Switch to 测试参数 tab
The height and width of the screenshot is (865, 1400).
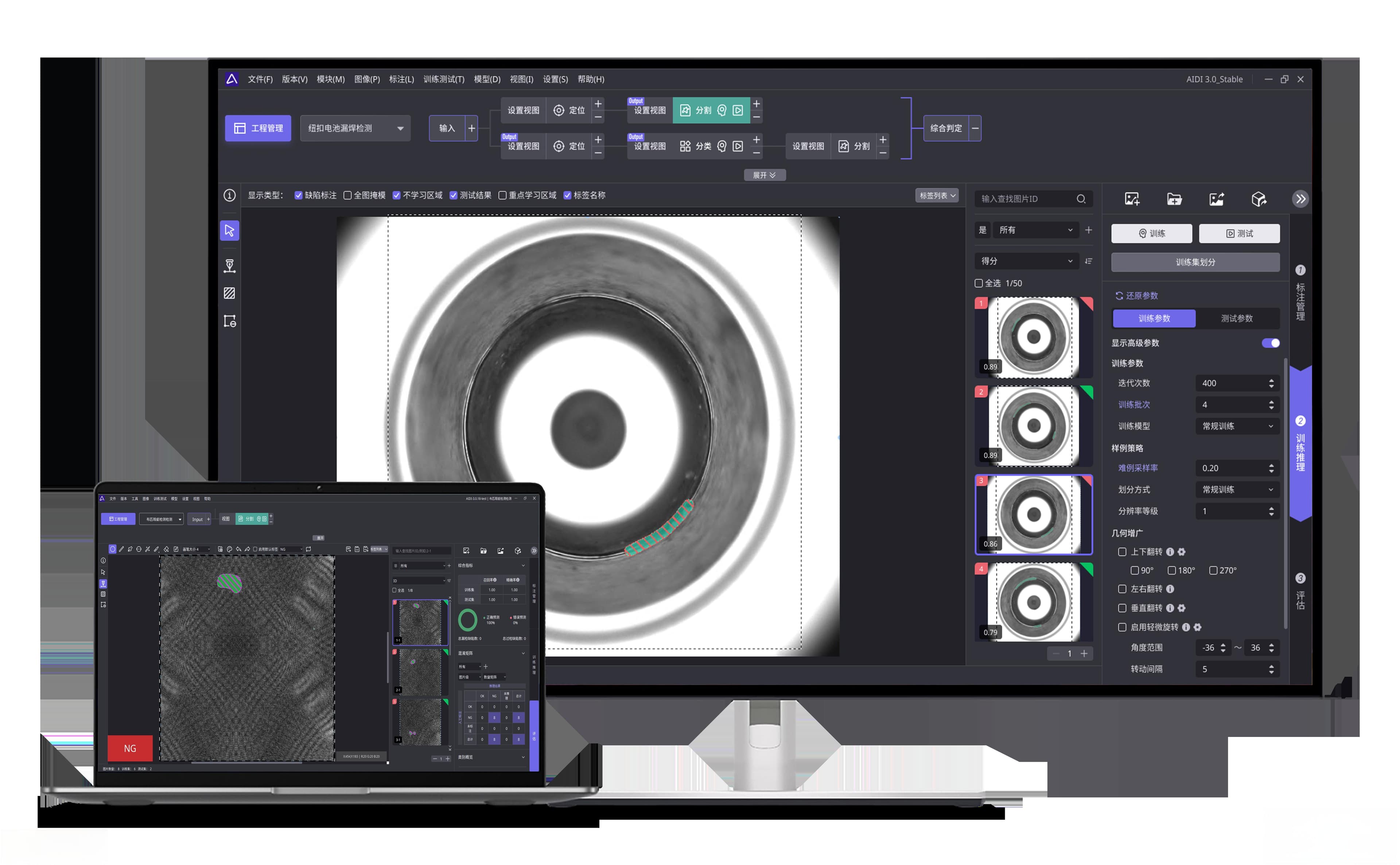(1236, 319)
